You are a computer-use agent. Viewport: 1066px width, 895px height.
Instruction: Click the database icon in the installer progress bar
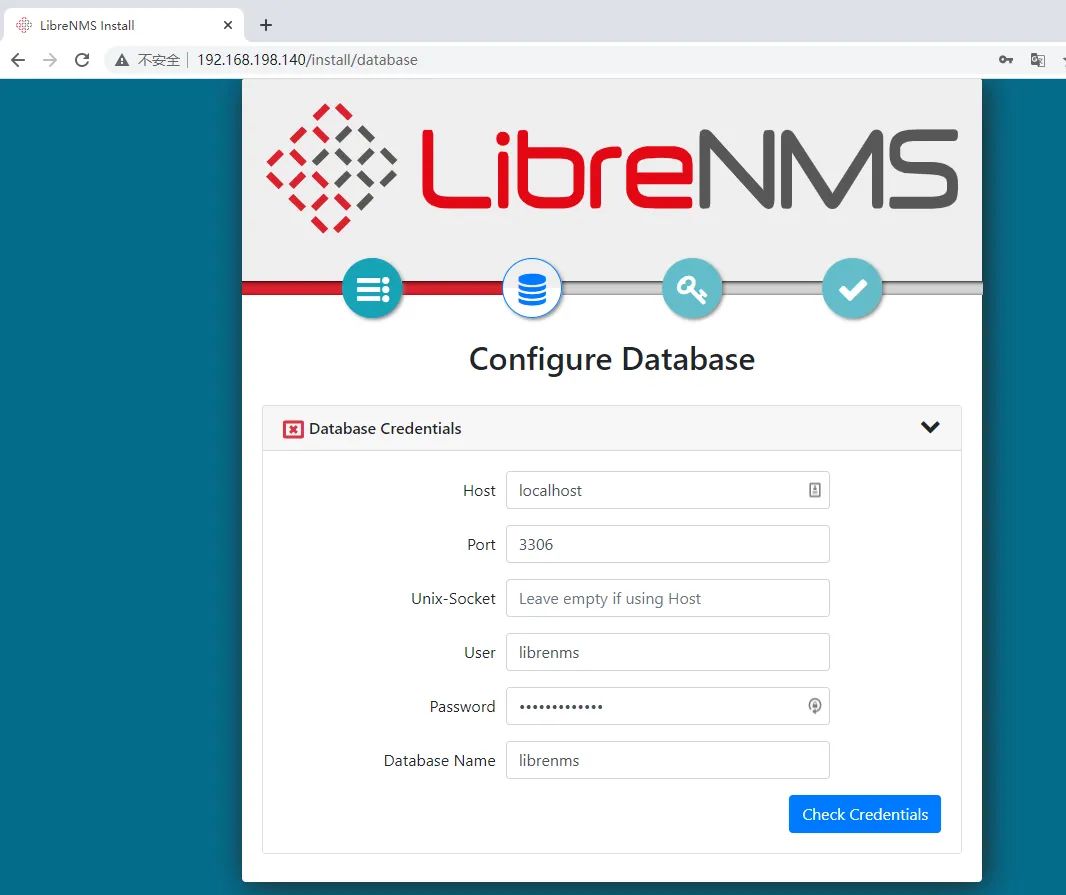[532, 288]
